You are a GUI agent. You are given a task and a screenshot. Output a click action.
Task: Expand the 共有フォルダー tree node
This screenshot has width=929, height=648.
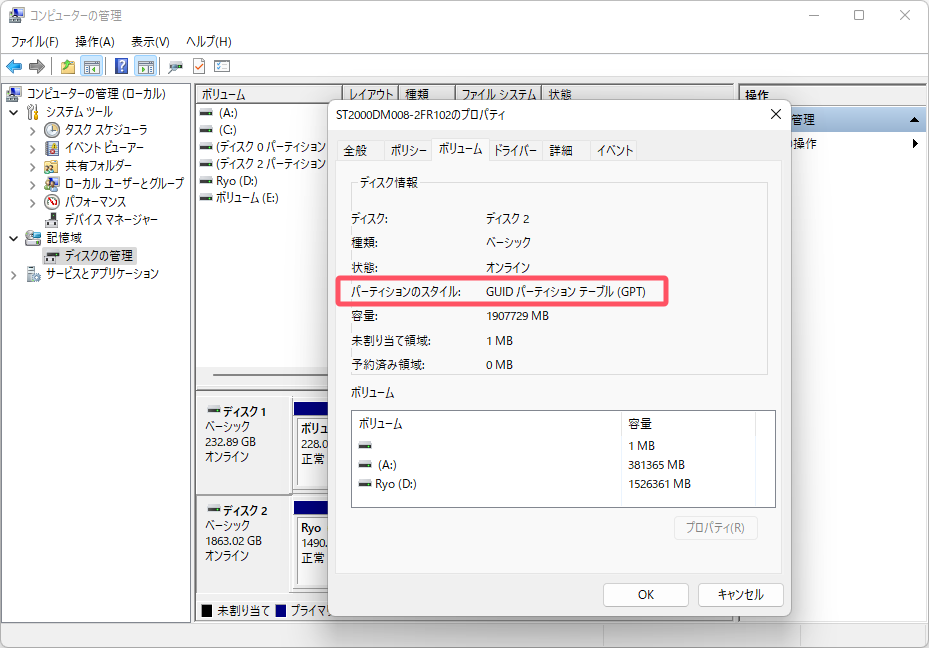(33, 166)
